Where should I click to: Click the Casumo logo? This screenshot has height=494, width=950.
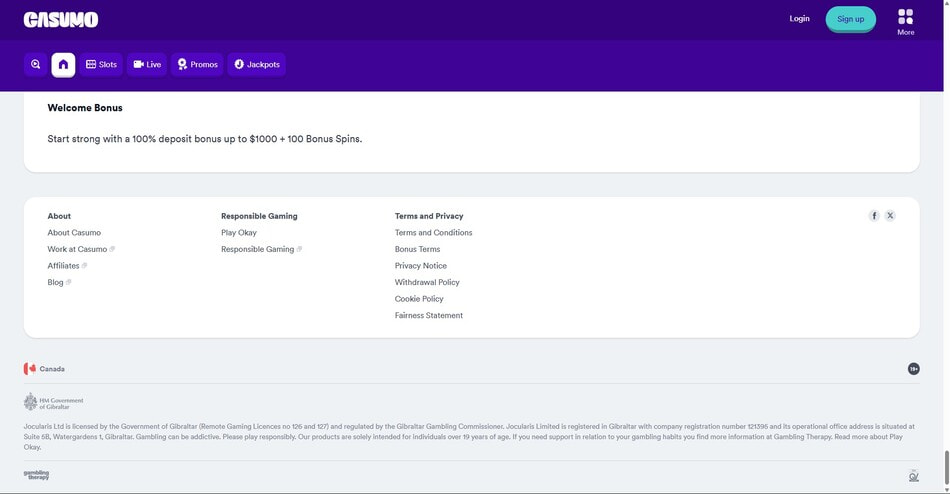point(61,19)
